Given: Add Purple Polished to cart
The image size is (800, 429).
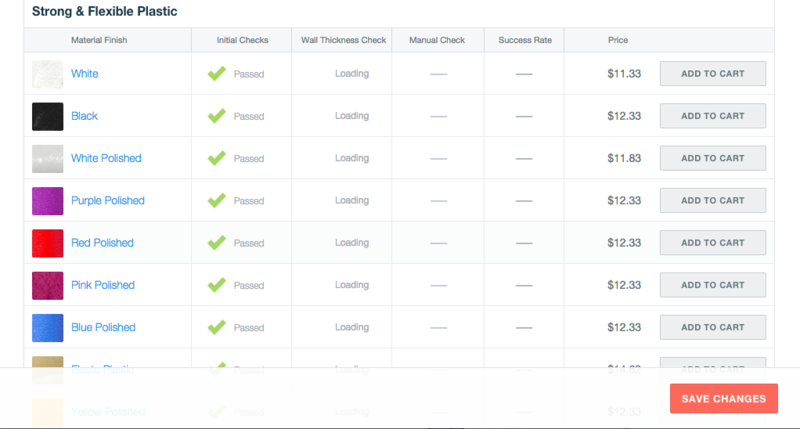Looking at the screenshot, I should tap(713, 200).
